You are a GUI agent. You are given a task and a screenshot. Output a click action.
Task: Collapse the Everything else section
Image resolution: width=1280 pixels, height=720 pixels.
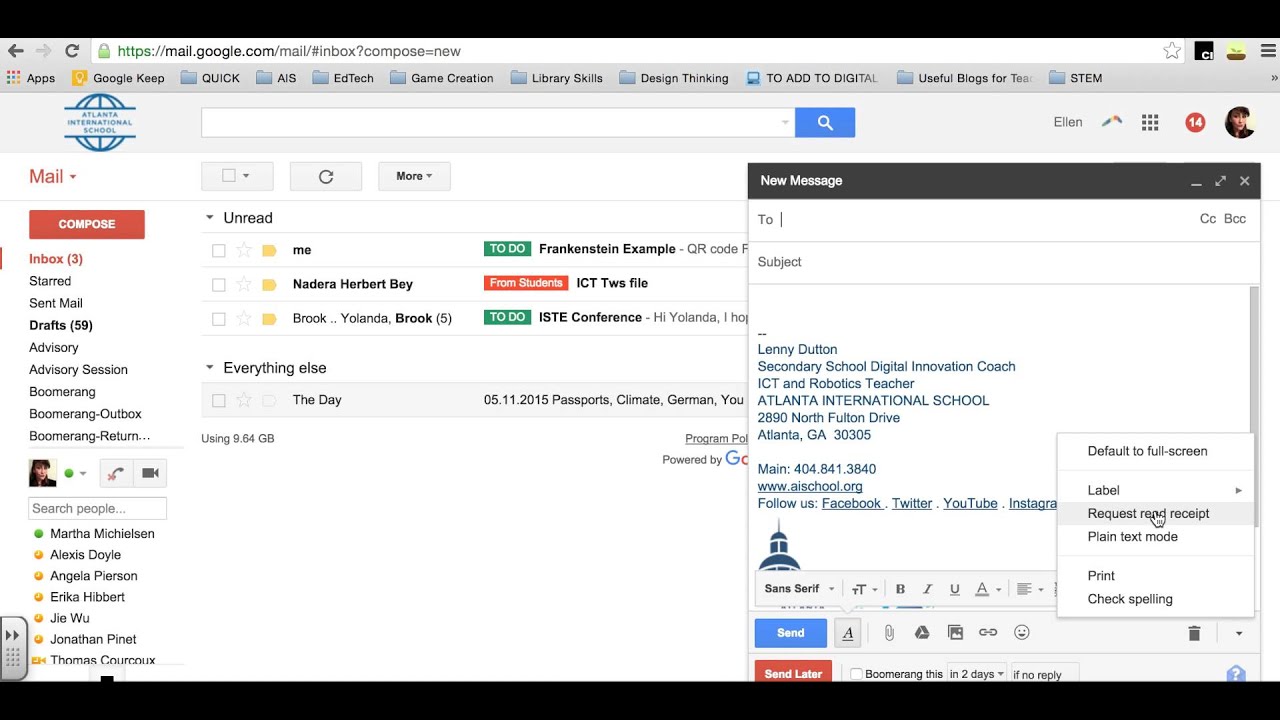coord(209,368)
